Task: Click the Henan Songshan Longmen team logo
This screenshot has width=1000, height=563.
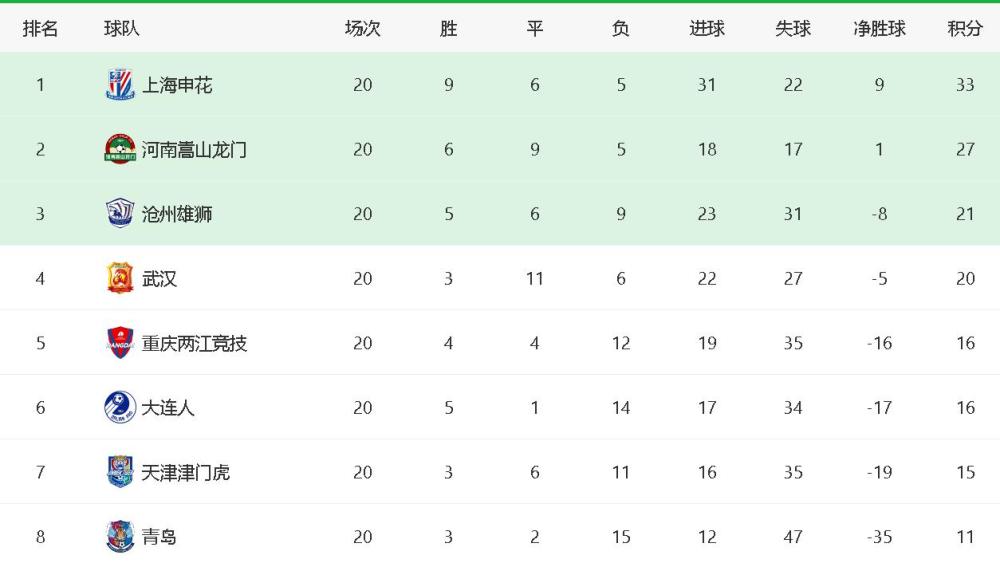Action: (x=120, y=149)
